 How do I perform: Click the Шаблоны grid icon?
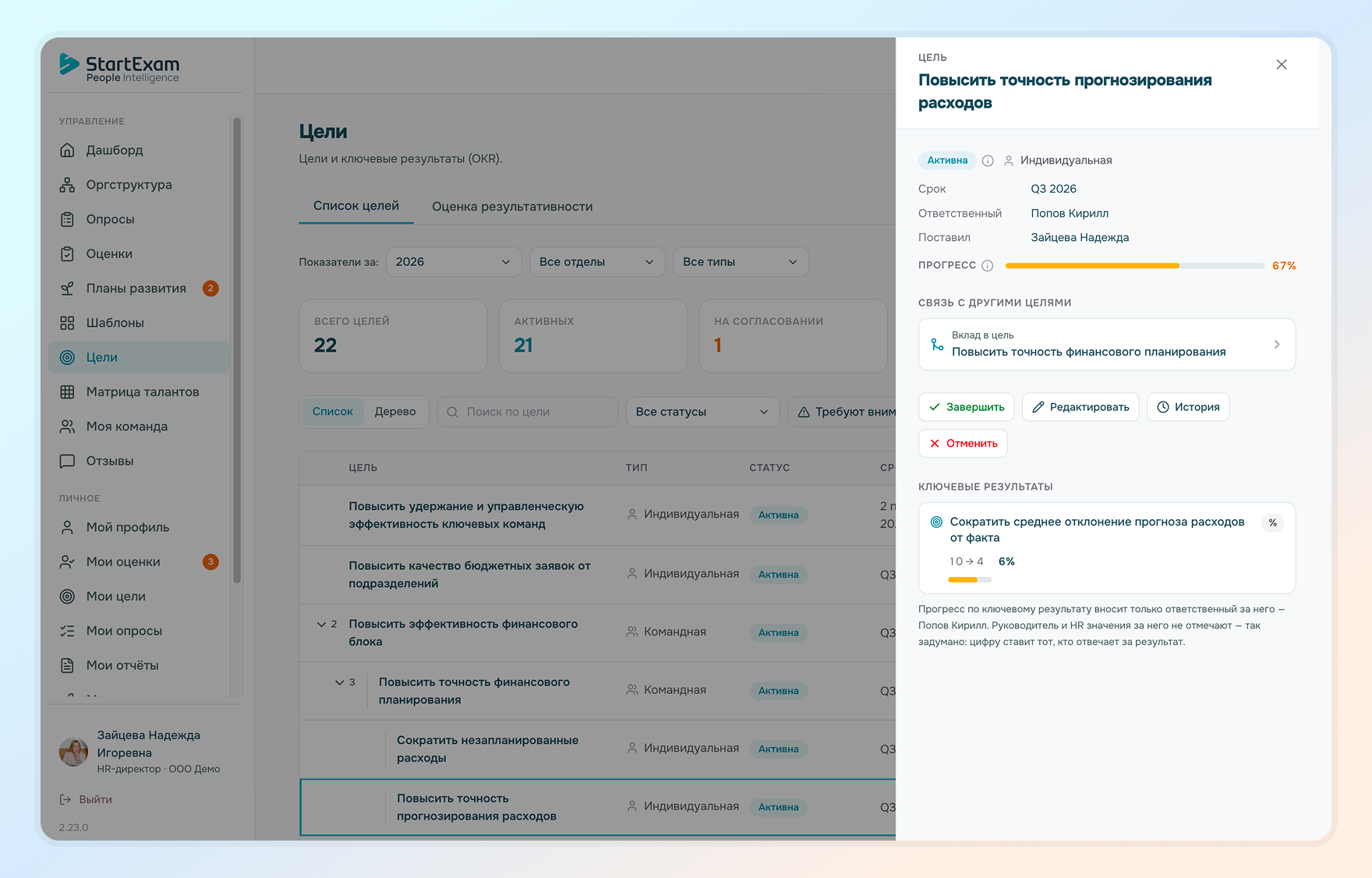pyautogui.click(x=68, y=323)
